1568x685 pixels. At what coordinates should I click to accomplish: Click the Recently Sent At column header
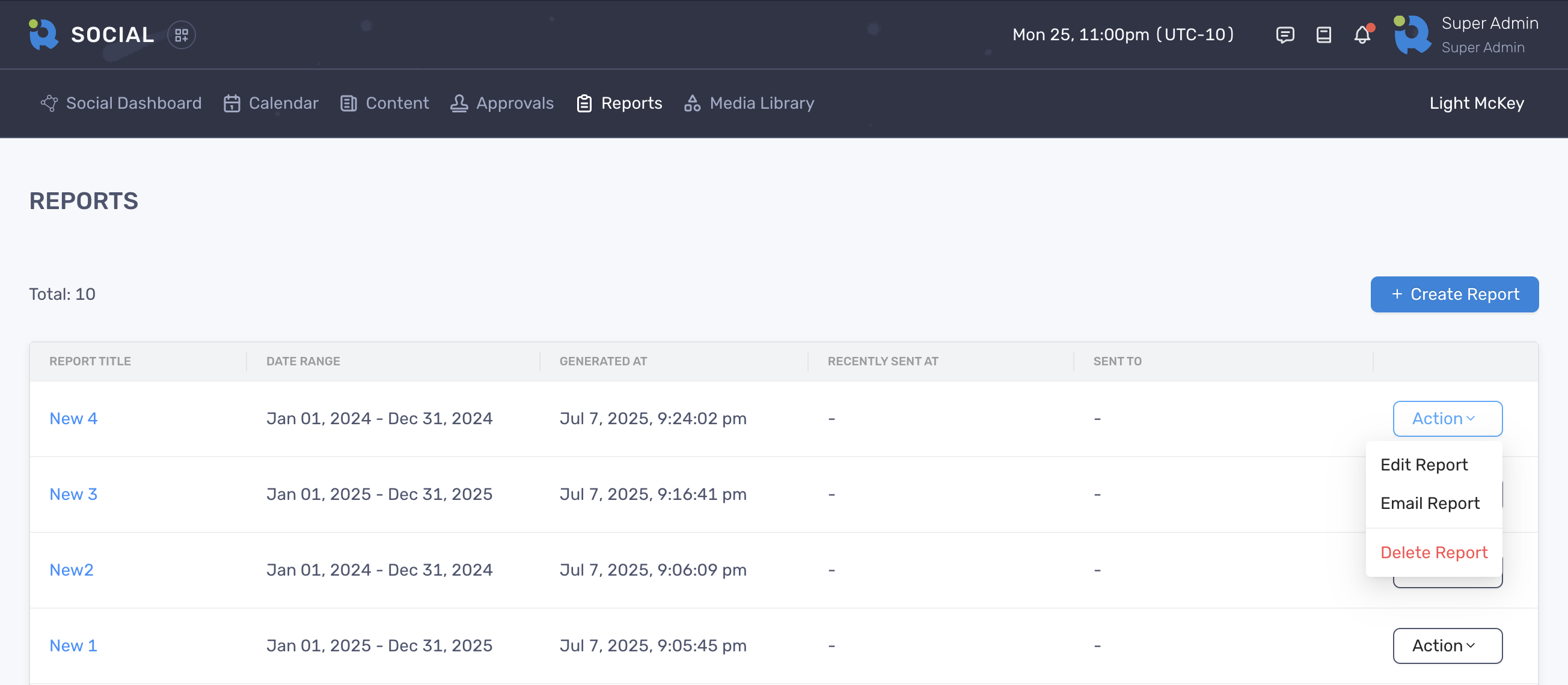pos(883,361)
